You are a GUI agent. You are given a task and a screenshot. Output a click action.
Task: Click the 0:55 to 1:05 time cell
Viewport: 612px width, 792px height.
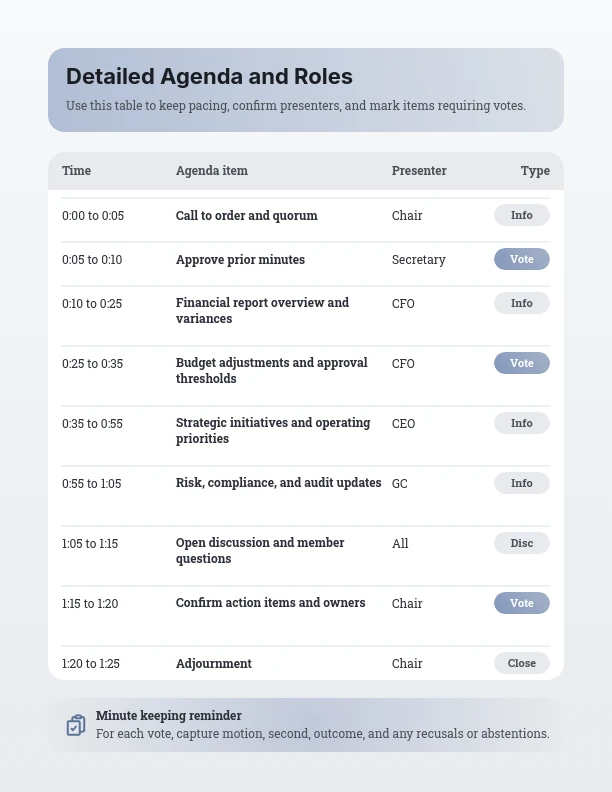(91, 484)
